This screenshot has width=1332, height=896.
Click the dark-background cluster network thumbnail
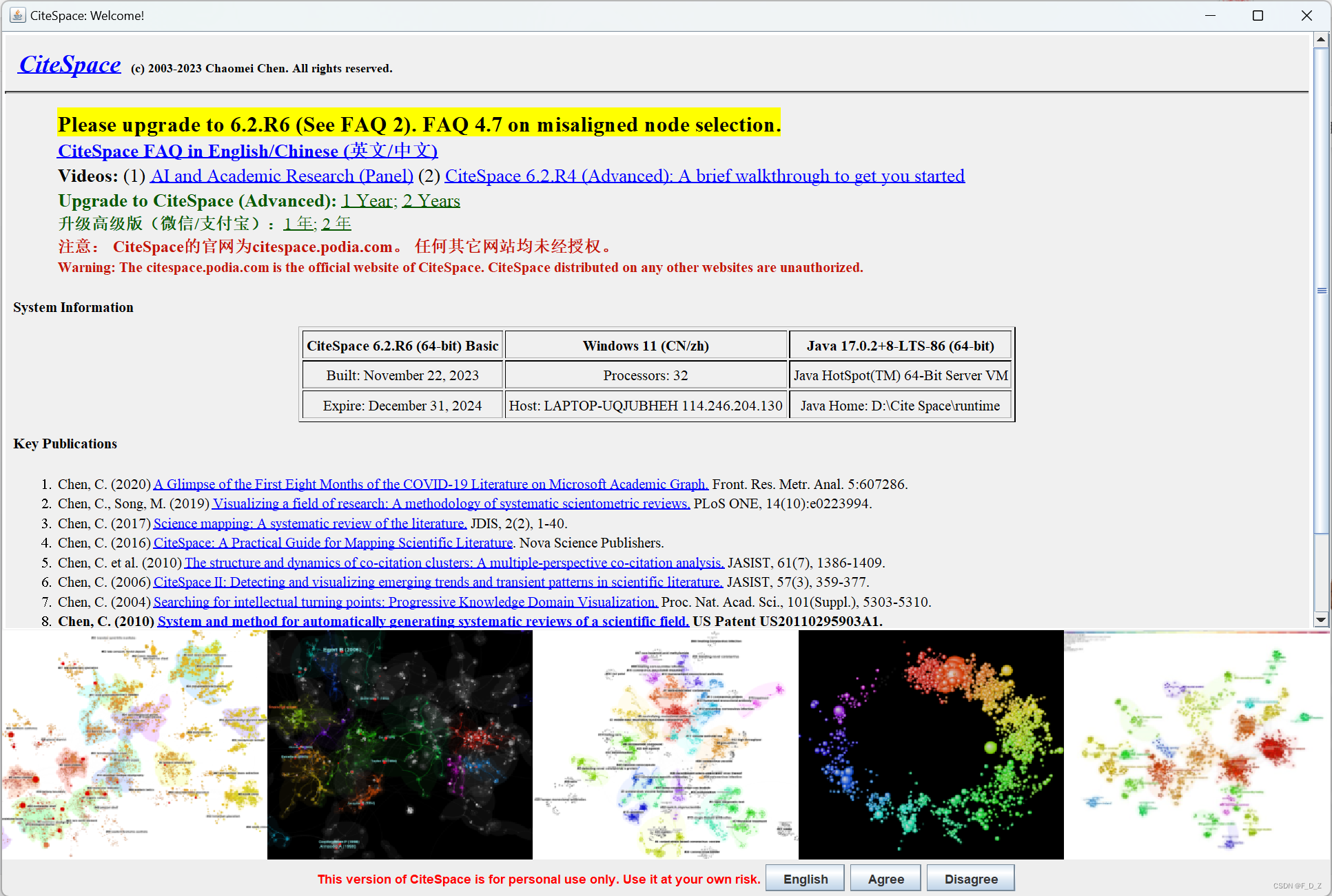click(x=400, y=744)
